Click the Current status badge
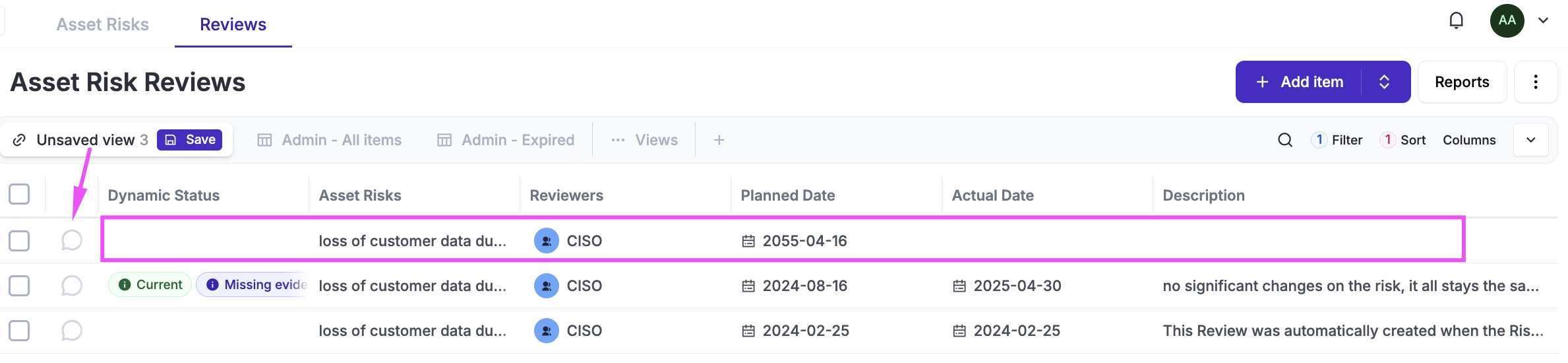Screen dimensions: 1568x363 (150, 284)
